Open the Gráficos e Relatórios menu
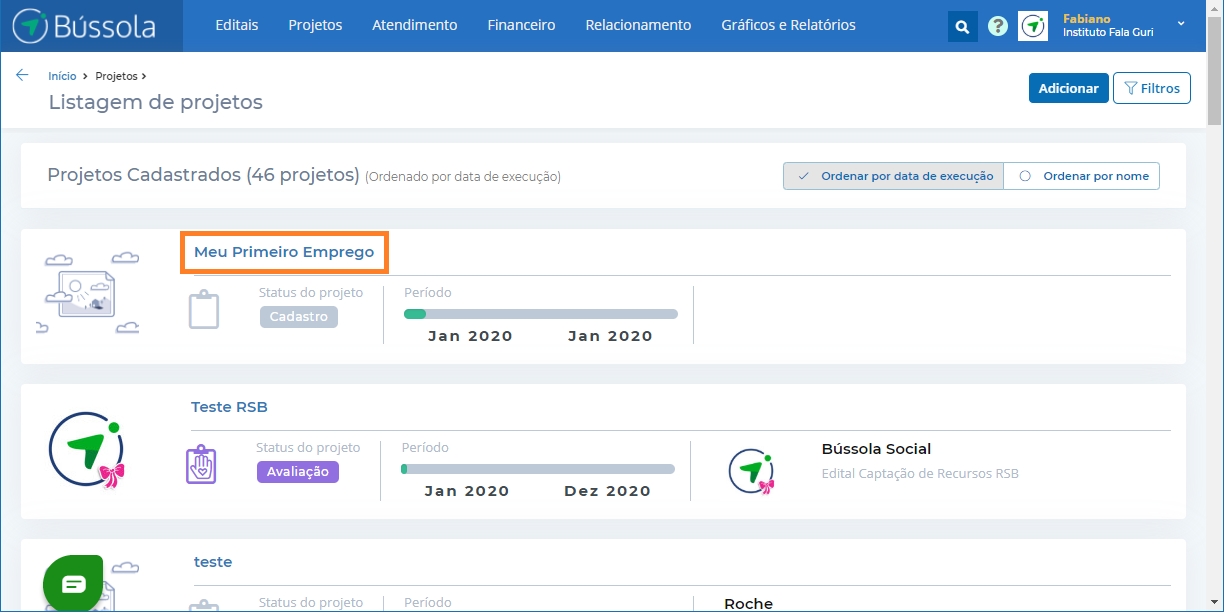This screenshot has height=612, width=1224. point(789,25)
